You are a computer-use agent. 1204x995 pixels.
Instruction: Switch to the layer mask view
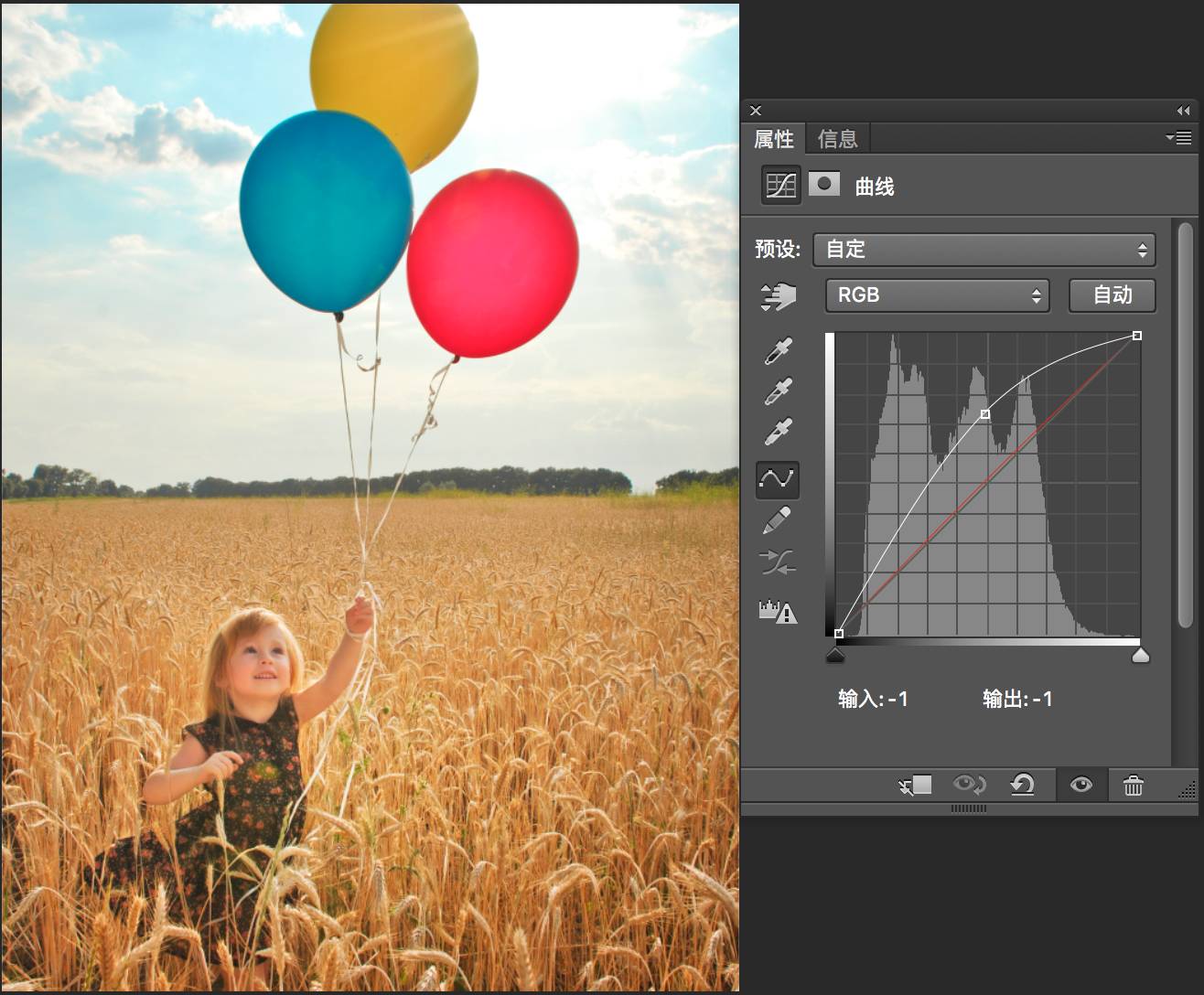(x=824, y=185)
